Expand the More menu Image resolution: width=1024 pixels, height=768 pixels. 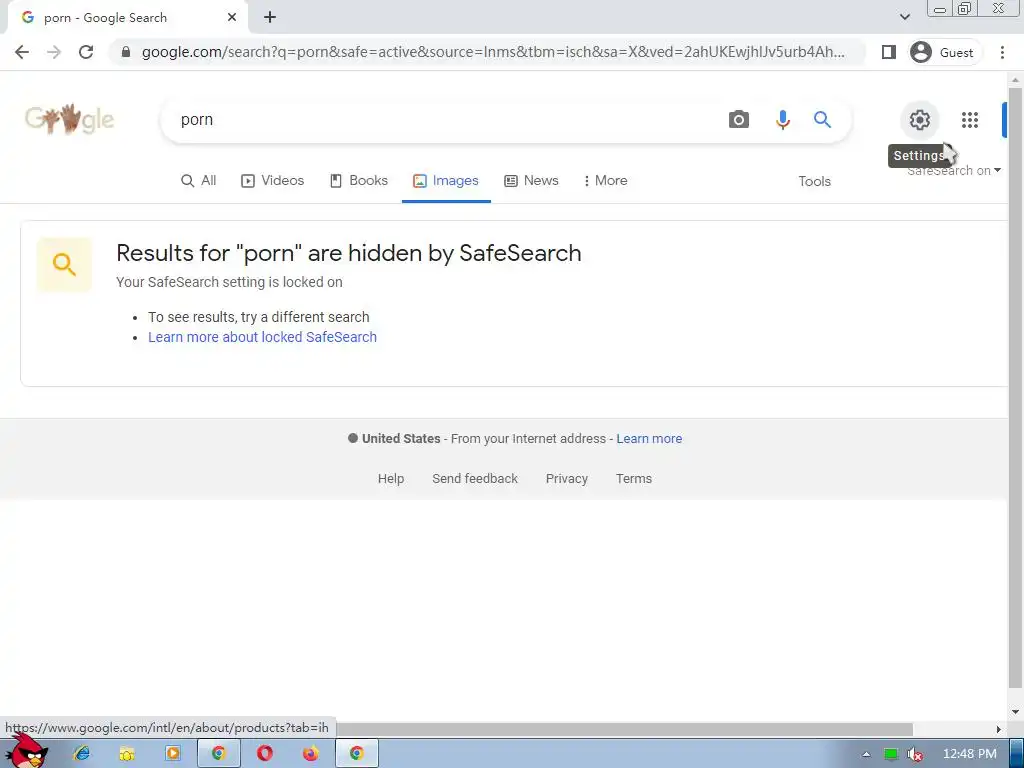coord(605,181)
